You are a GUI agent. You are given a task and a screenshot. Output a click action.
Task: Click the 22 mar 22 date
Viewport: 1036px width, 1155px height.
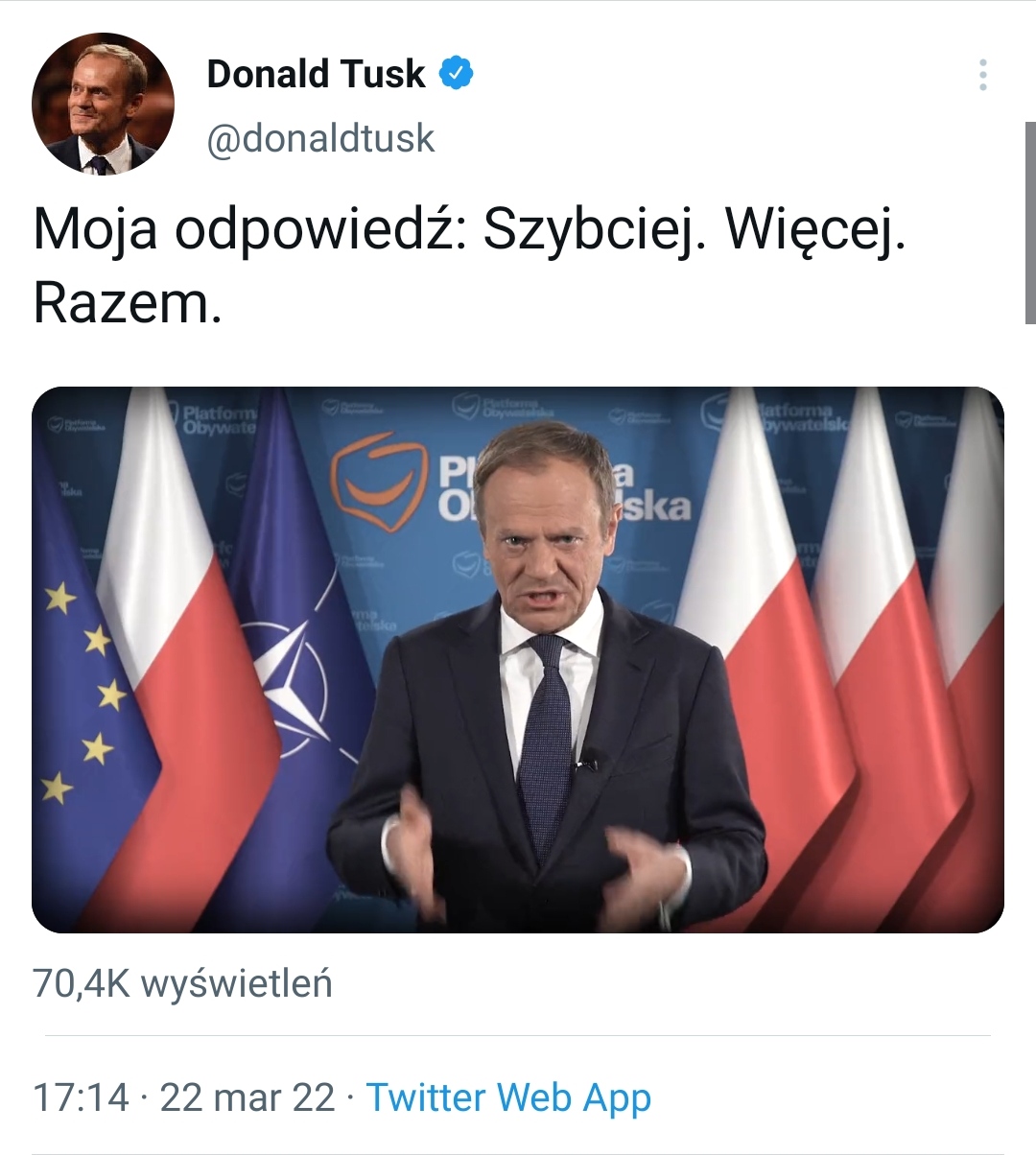click(247, 1096)
